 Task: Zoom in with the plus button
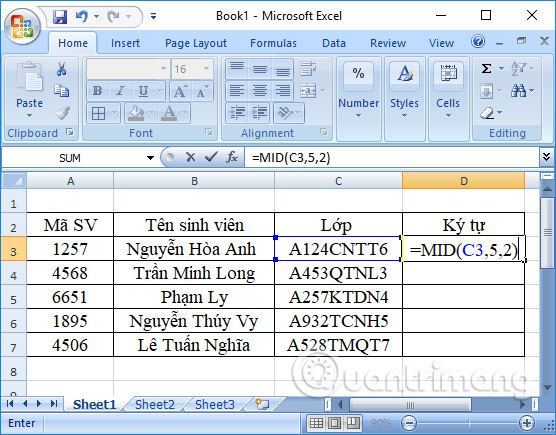coord(527,423)
